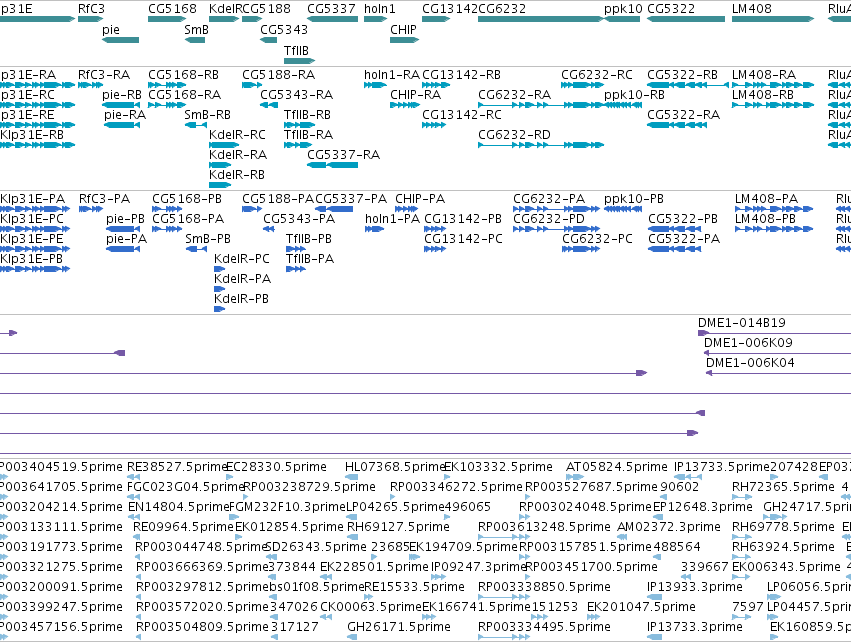Viewport: 851px width, 642px height.
Task: Click the CG5343 gene glyph
Action: coord(269,40)
